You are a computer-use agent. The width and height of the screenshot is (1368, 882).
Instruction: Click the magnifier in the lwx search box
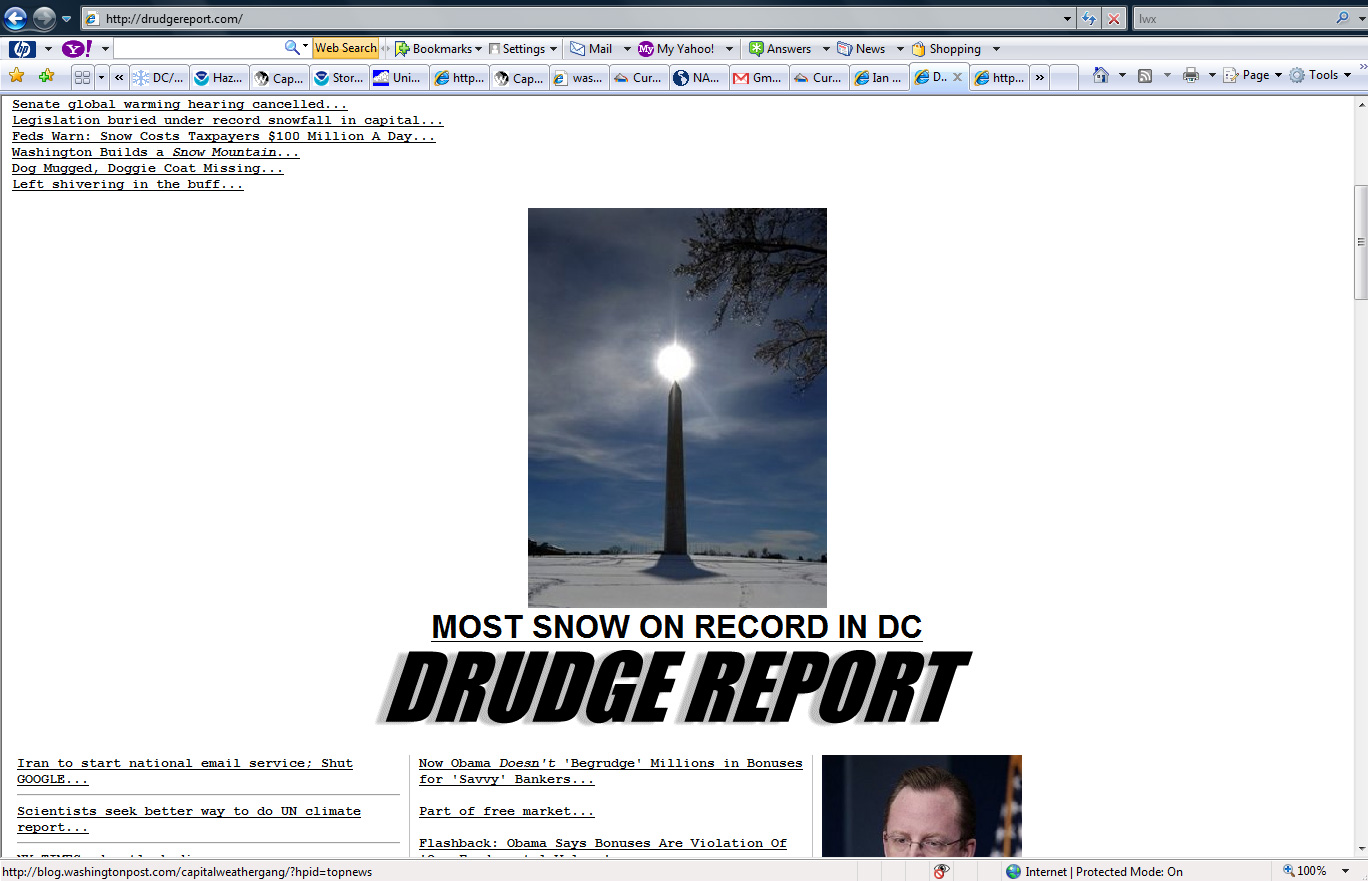(1343, 18)
